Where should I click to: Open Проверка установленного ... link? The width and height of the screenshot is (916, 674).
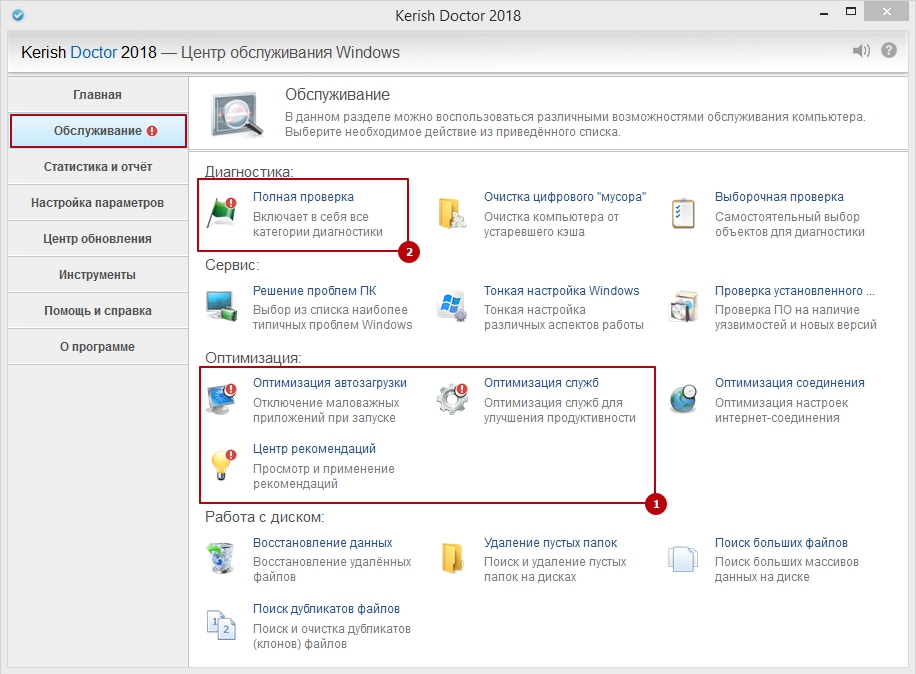tap(794, 291)
